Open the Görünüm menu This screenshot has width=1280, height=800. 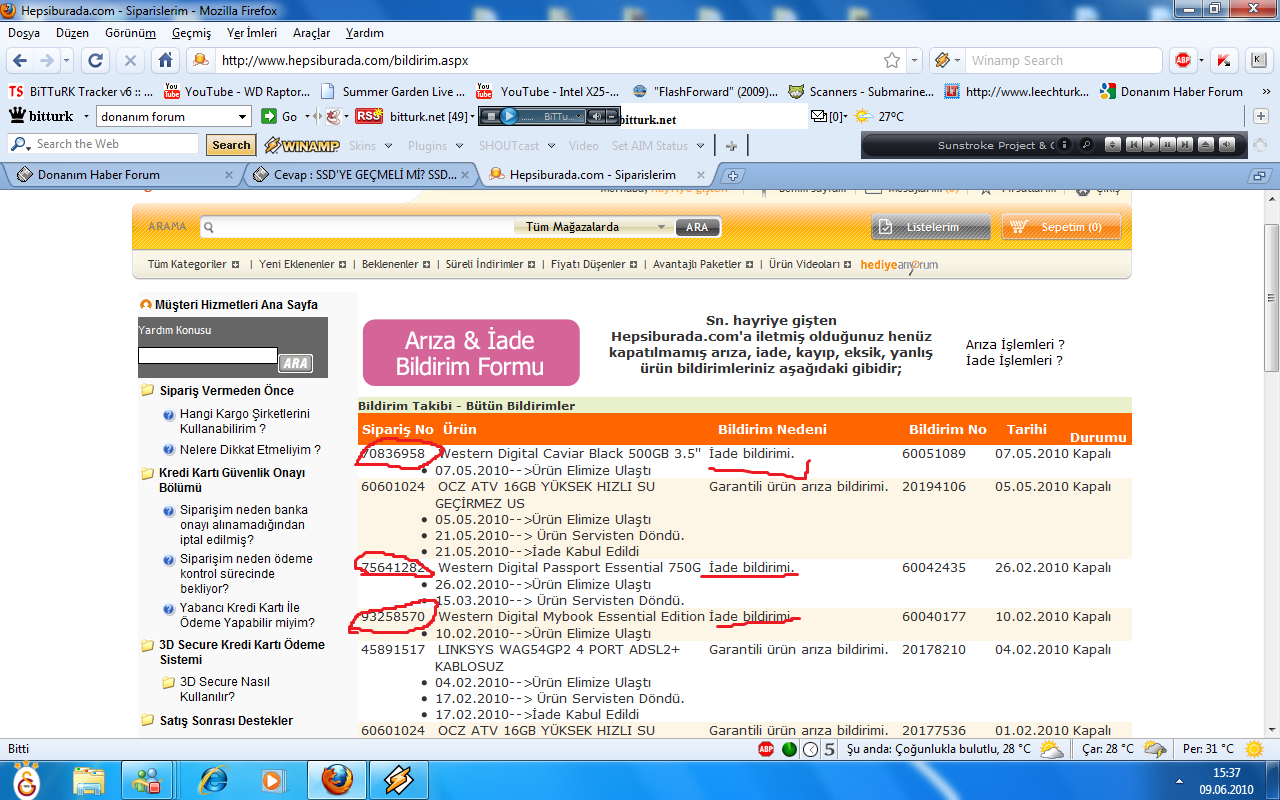pyautogui.click(x=130, y=33)
